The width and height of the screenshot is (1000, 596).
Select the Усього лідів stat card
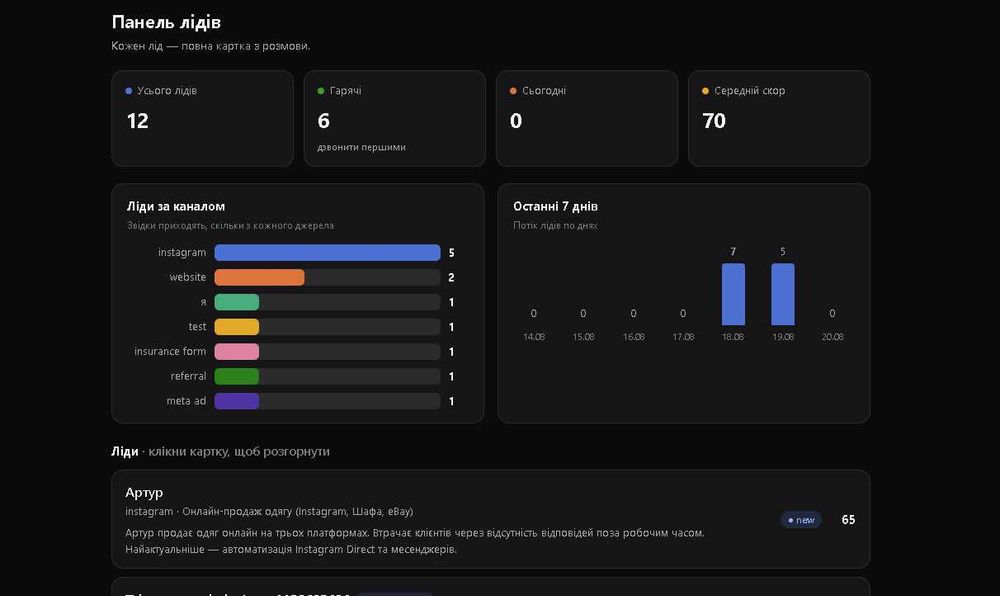(202, 119)
